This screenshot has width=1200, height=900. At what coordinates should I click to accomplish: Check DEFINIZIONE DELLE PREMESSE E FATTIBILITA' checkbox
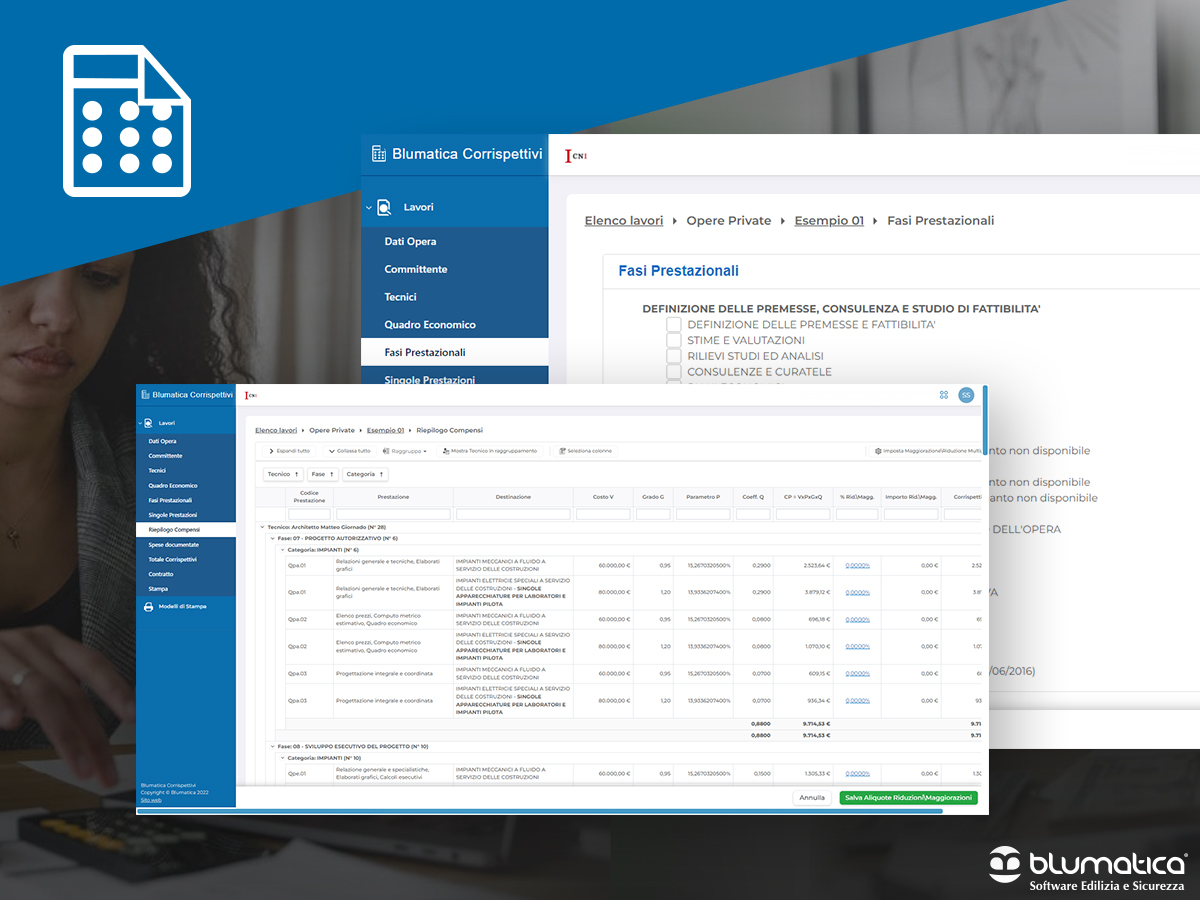674,324
